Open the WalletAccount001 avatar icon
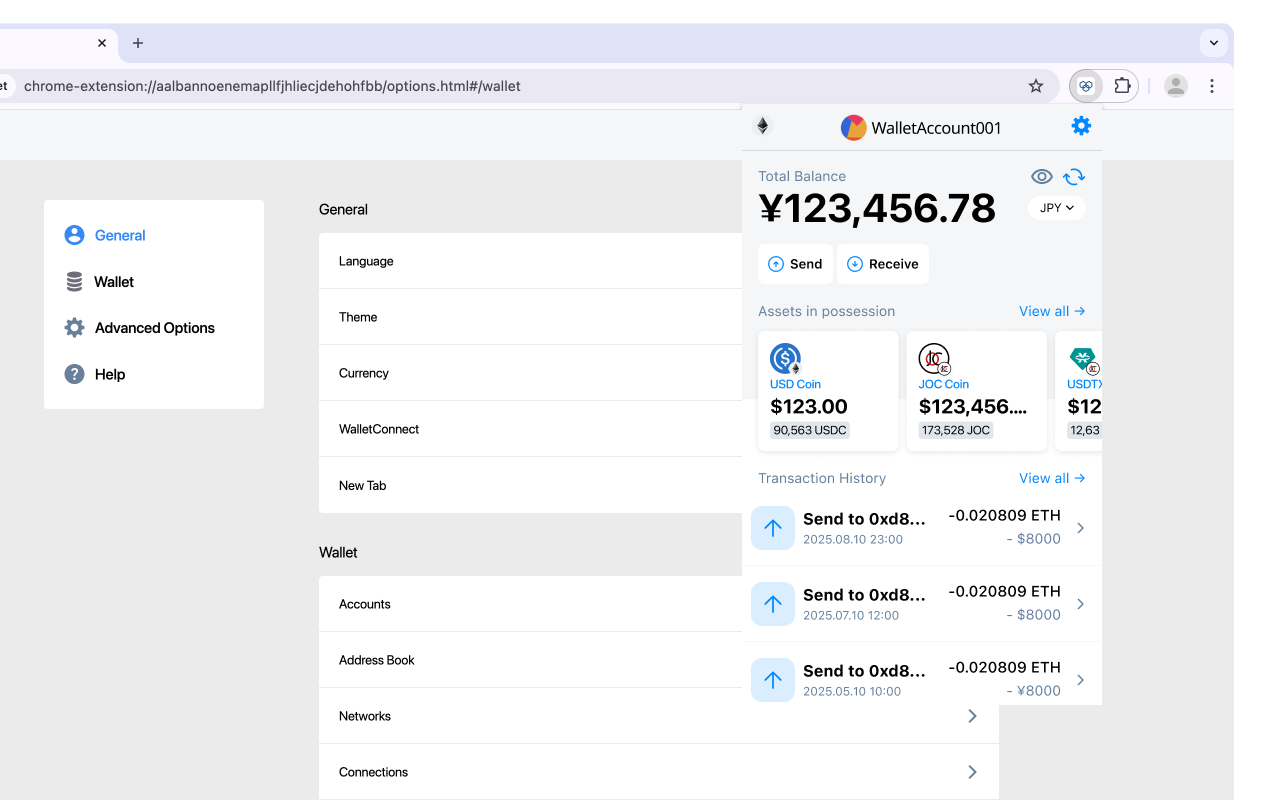This screenshot has height=800, width=1280. (x=853, y=127)
